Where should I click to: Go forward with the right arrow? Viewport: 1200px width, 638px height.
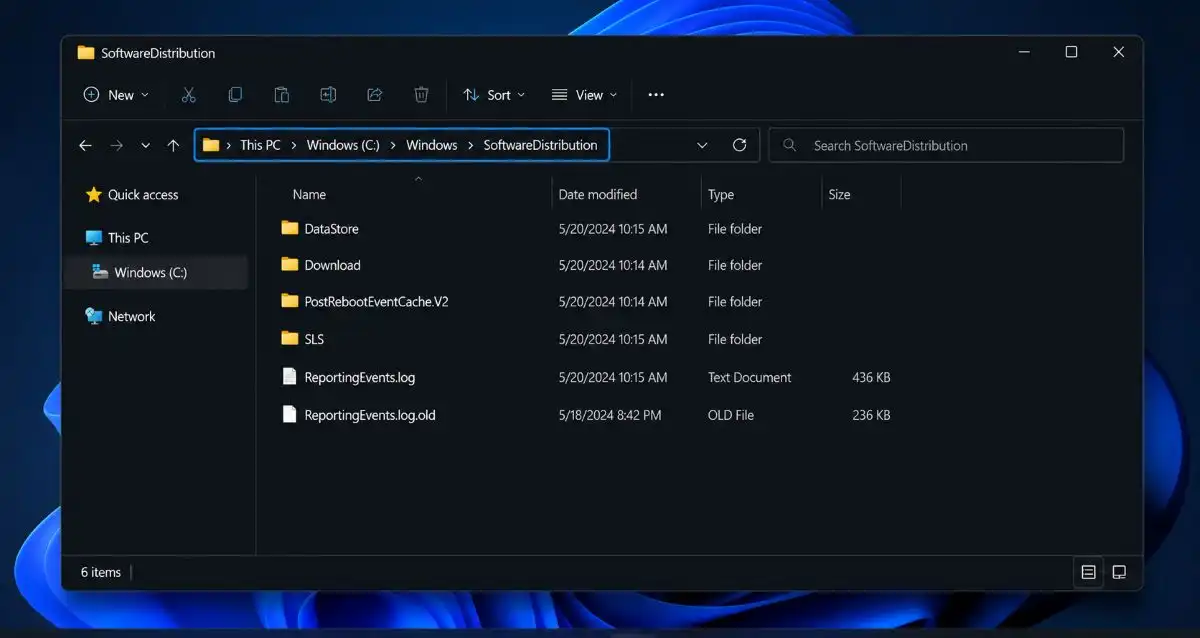click(116, 145)
